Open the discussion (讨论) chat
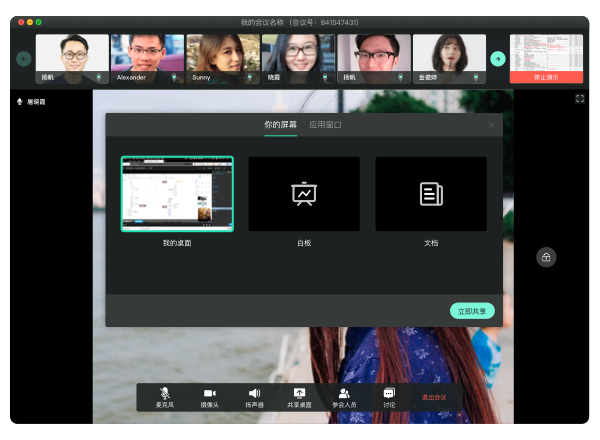 [x=389, y=396]
